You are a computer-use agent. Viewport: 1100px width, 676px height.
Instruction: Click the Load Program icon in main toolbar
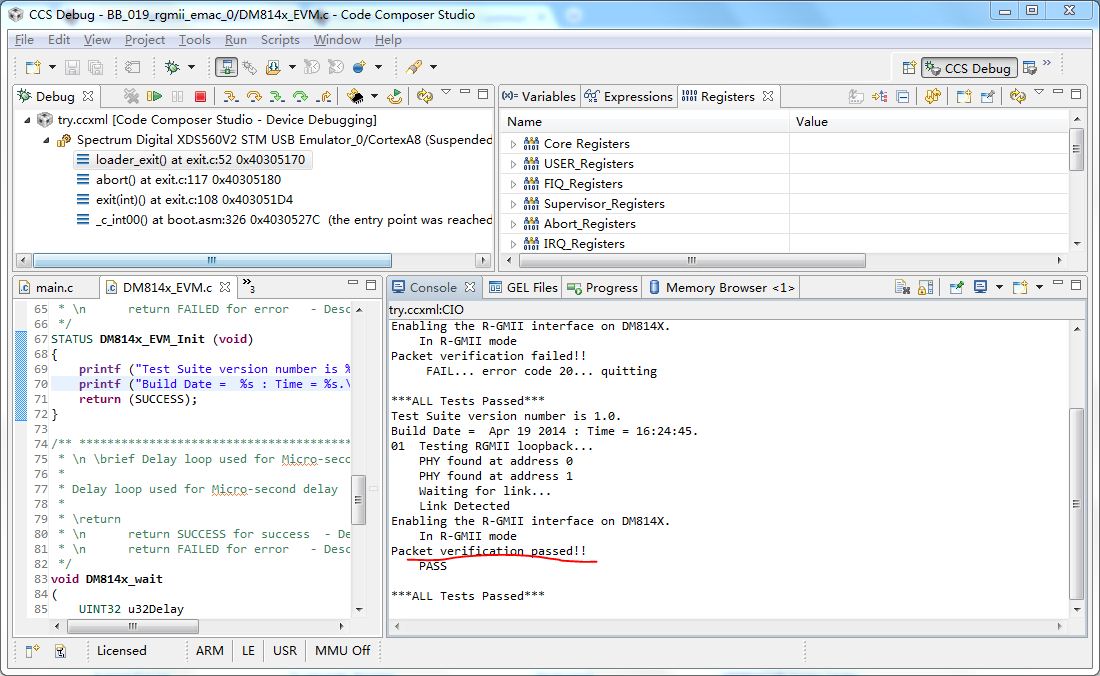(x=273, y=67)
